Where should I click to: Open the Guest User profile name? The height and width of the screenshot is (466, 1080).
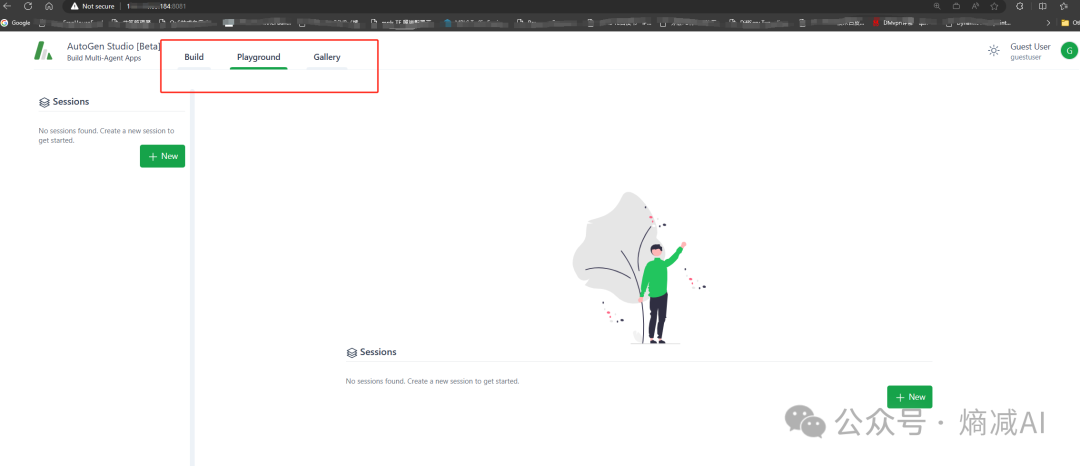point(1030,47)
